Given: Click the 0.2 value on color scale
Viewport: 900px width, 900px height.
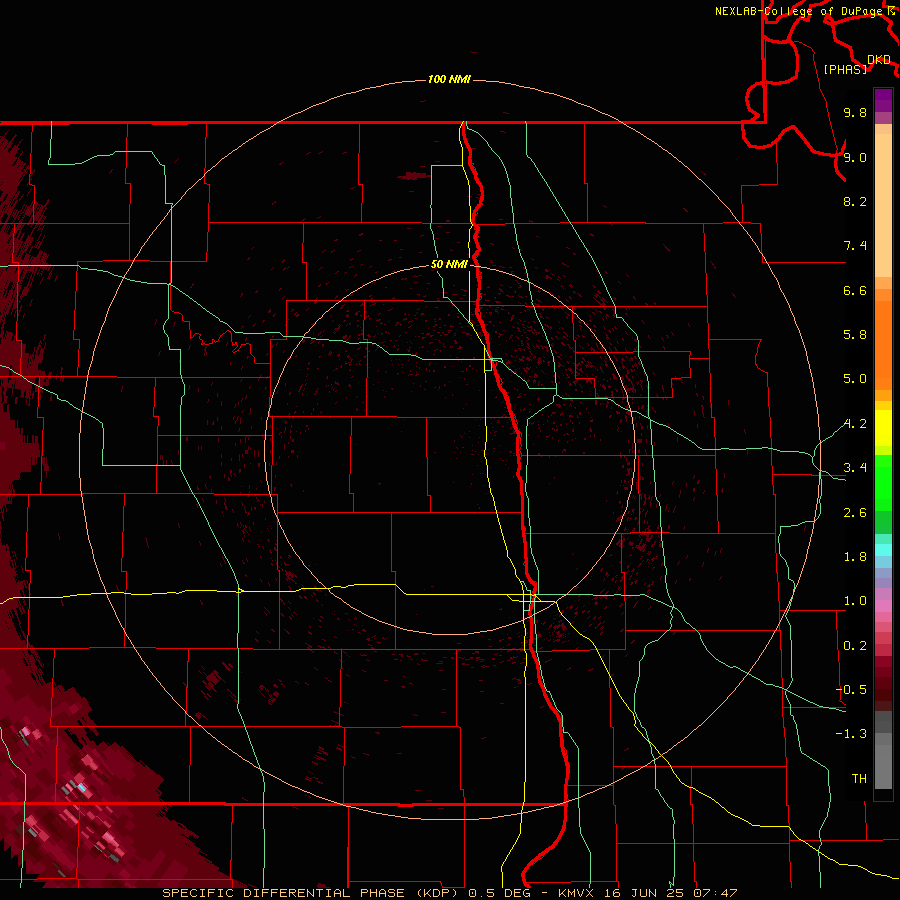Looking at the screenshot, I should pos(855,646).
